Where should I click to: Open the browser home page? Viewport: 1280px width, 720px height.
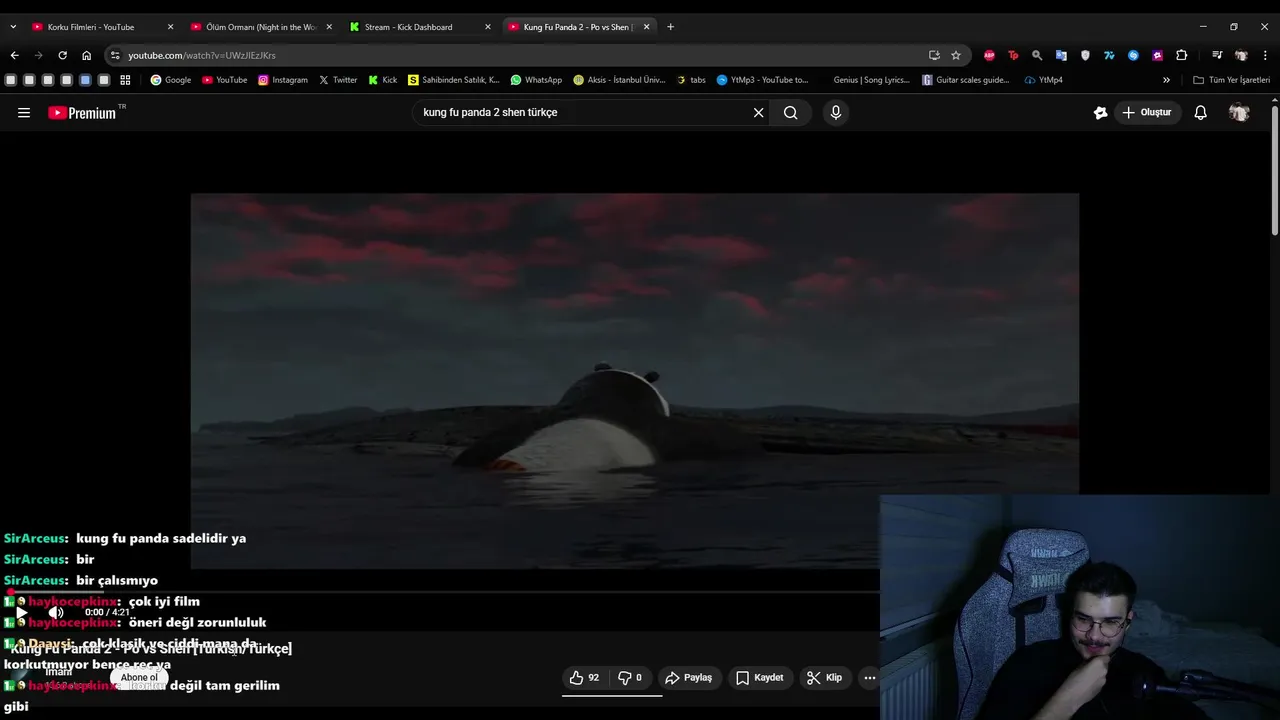coord(86,55)
